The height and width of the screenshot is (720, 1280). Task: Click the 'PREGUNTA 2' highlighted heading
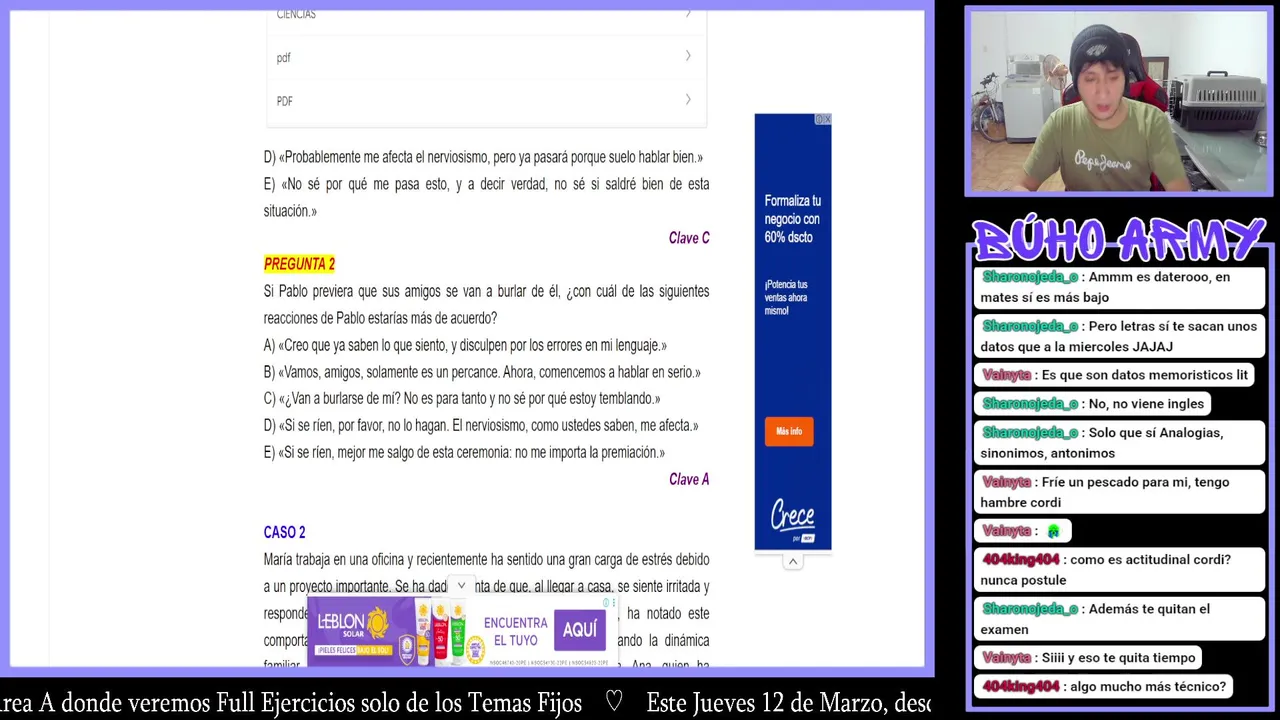coord(299,264)
